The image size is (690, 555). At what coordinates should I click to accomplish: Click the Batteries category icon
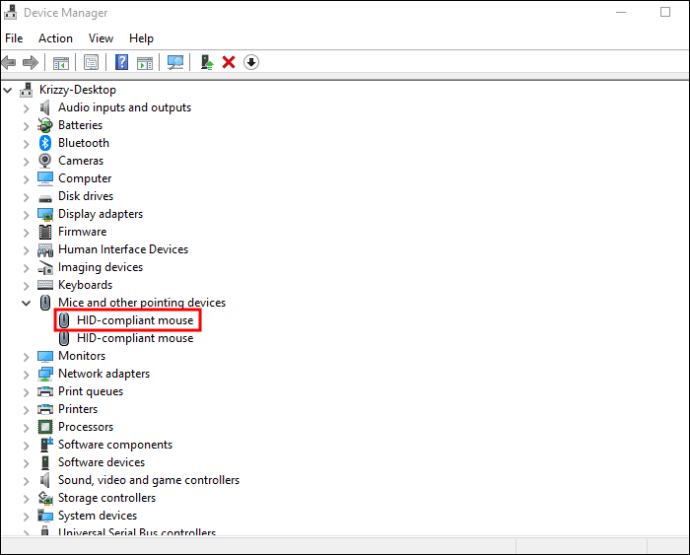[45, 125]
